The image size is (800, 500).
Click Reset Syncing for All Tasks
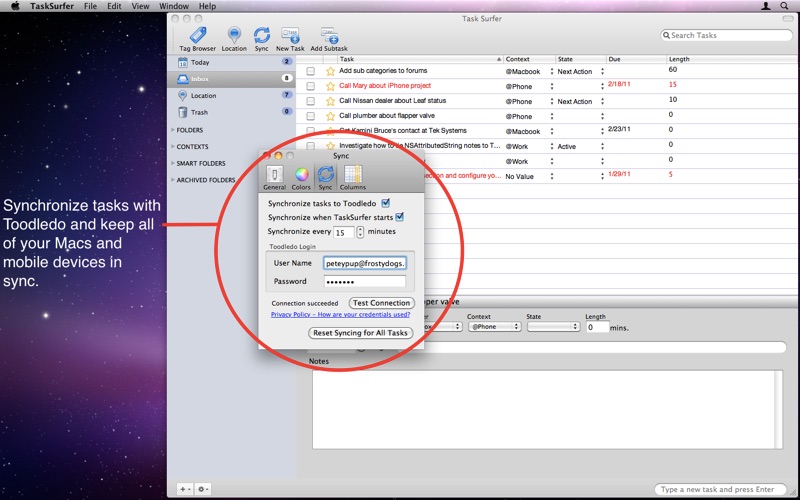tap(360, 333)
